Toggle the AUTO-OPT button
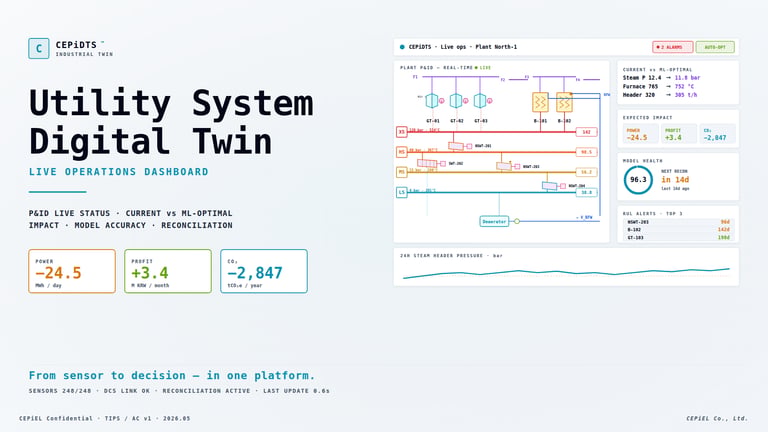This screenshot has height=432, width=768. (x=715, y=47)
